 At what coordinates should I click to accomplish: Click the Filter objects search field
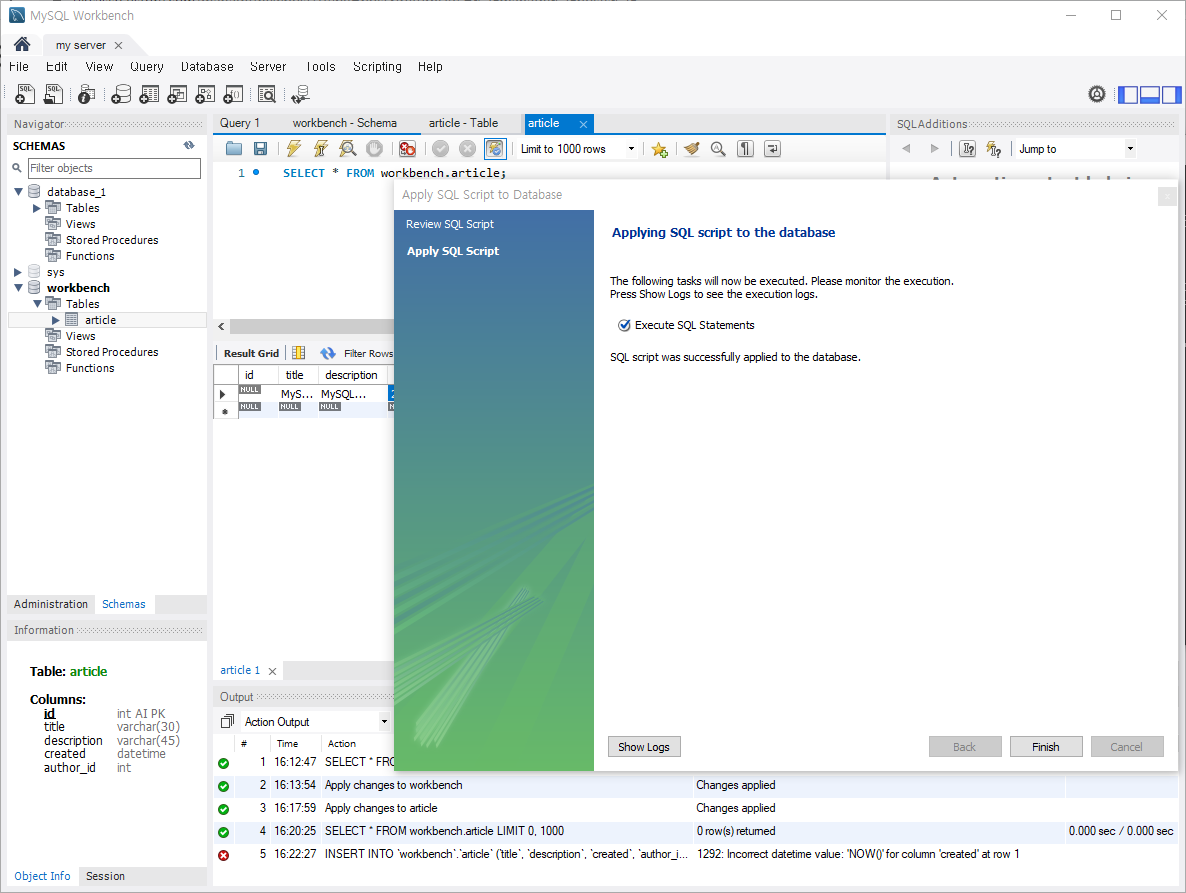coord(114,168)
